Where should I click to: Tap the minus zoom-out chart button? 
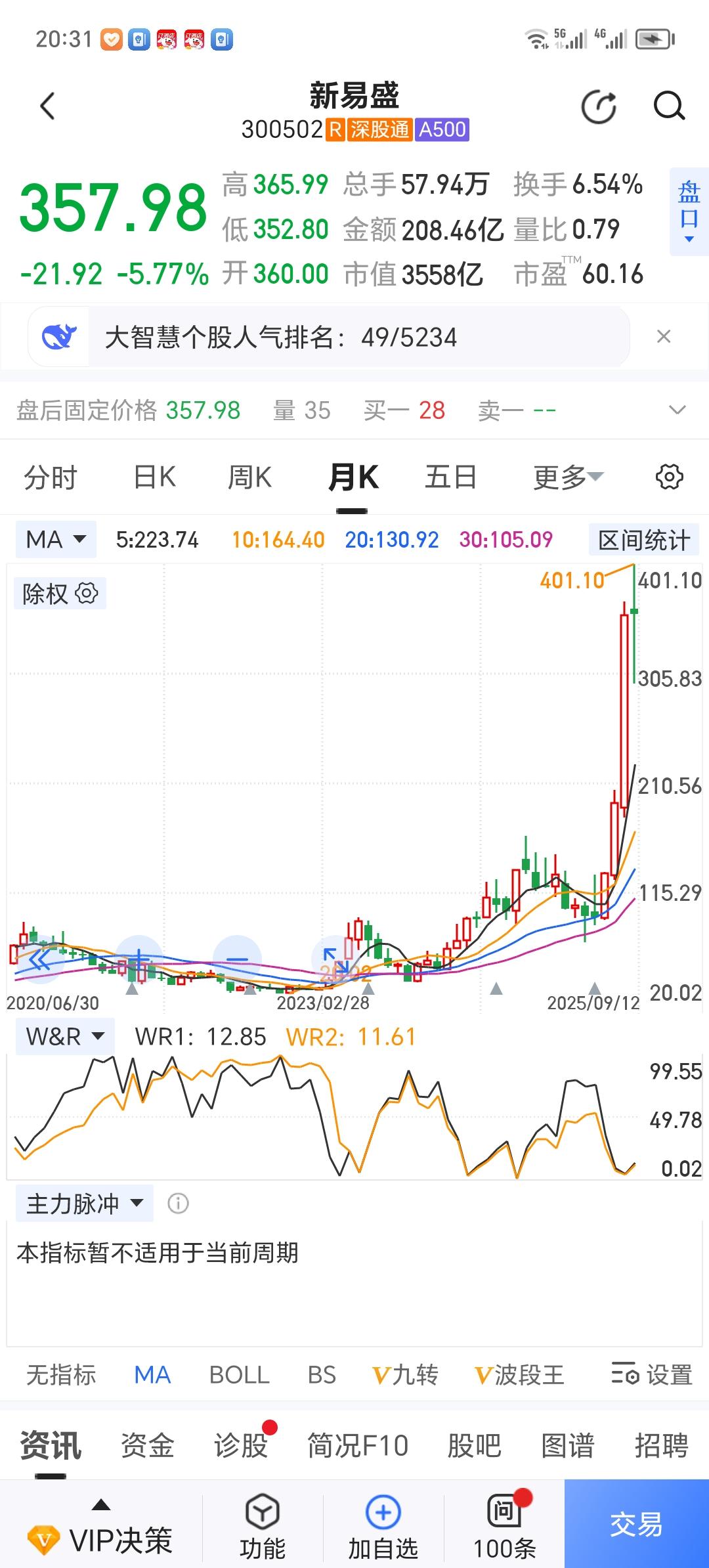(237, 959)
